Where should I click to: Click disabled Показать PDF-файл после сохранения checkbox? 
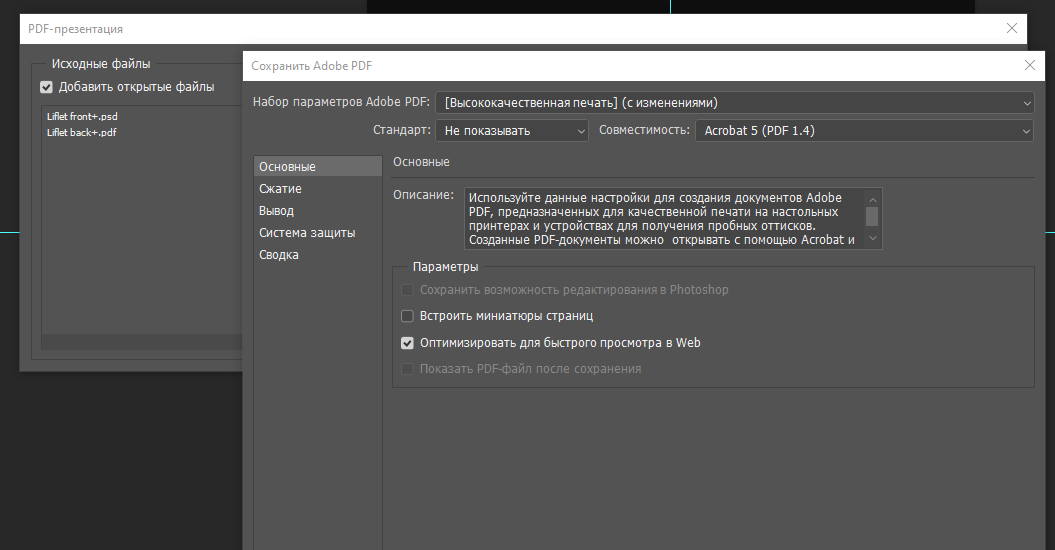click(407, 369)
